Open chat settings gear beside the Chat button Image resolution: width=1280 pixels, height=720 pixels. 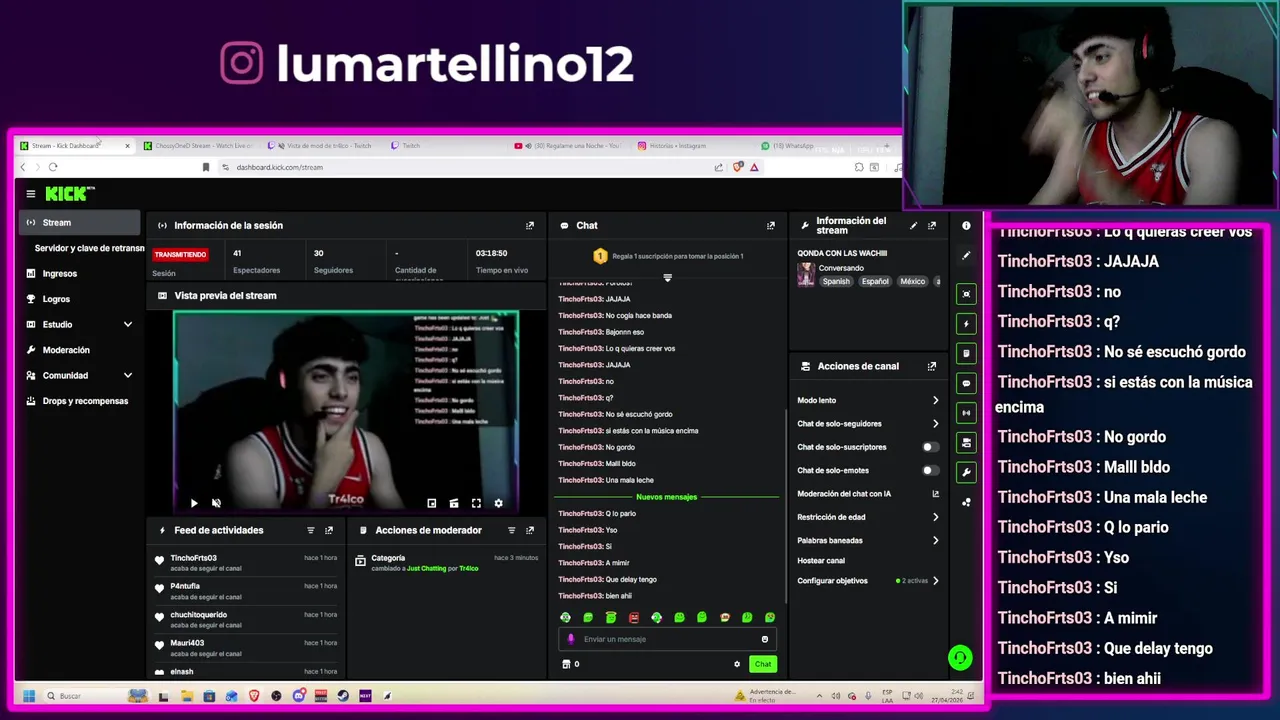tap(737, 664)
